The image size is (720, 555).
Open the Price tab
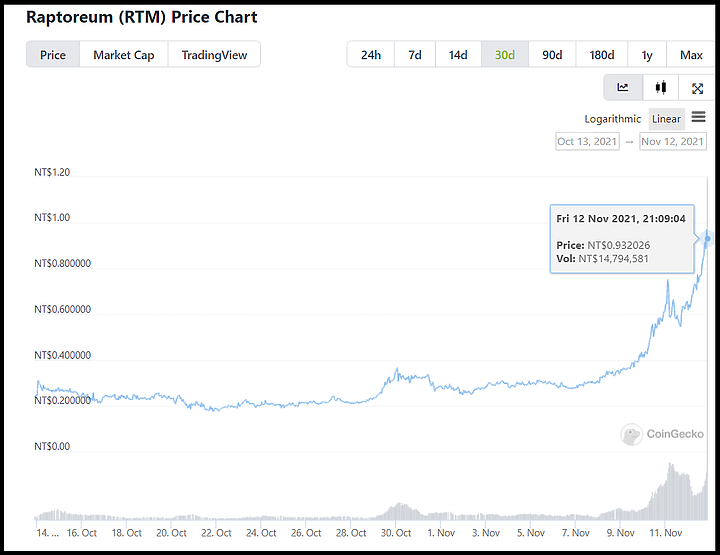(53, 55)
